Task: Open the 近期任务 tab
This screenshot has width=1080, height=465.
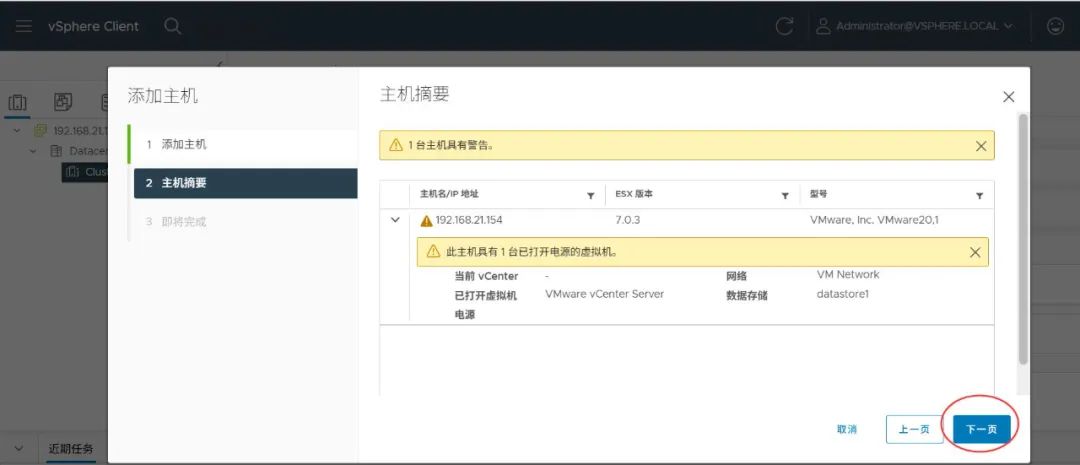Action: [x=70, y=448]
